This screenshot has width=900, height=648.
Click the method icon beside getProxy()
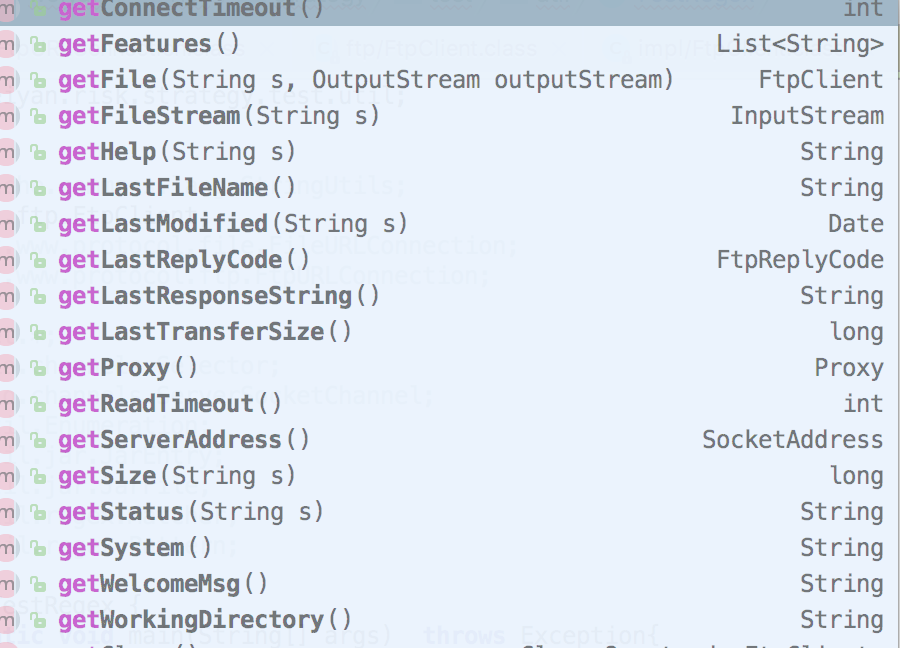8,367
